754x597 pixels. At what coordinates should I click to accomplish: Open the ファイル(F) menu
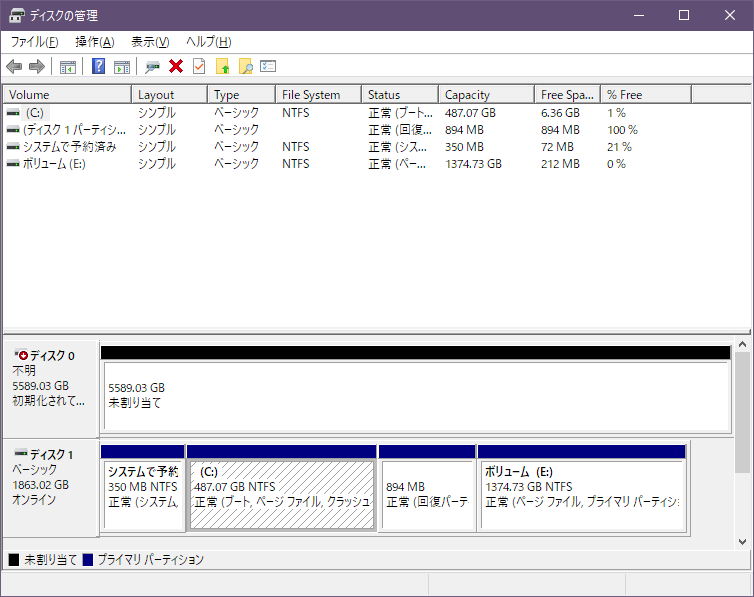click(x=35, y=42)
